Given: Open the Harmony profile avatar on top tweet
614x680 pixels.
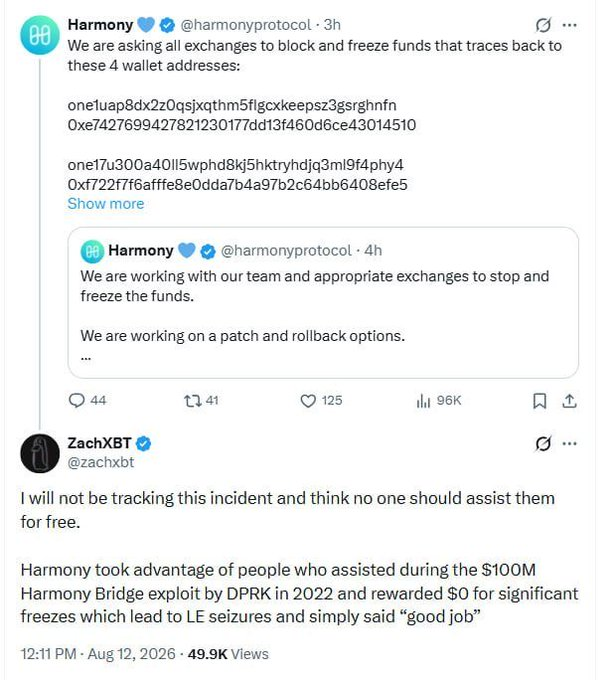Looking at the screenshot, I should point(40,35).
